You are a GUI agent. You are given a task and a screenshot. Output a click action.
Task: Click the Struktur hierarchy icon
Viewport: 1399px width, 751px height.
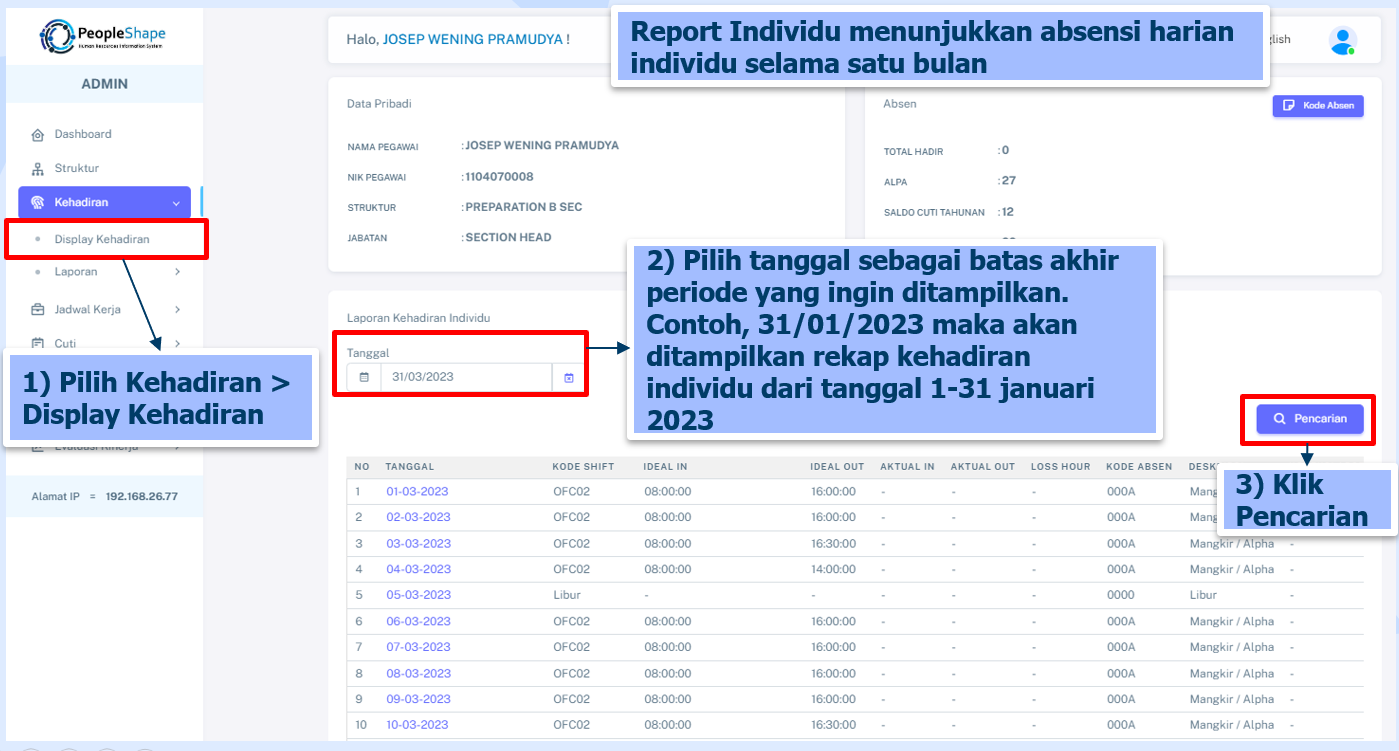coord(38,169)
